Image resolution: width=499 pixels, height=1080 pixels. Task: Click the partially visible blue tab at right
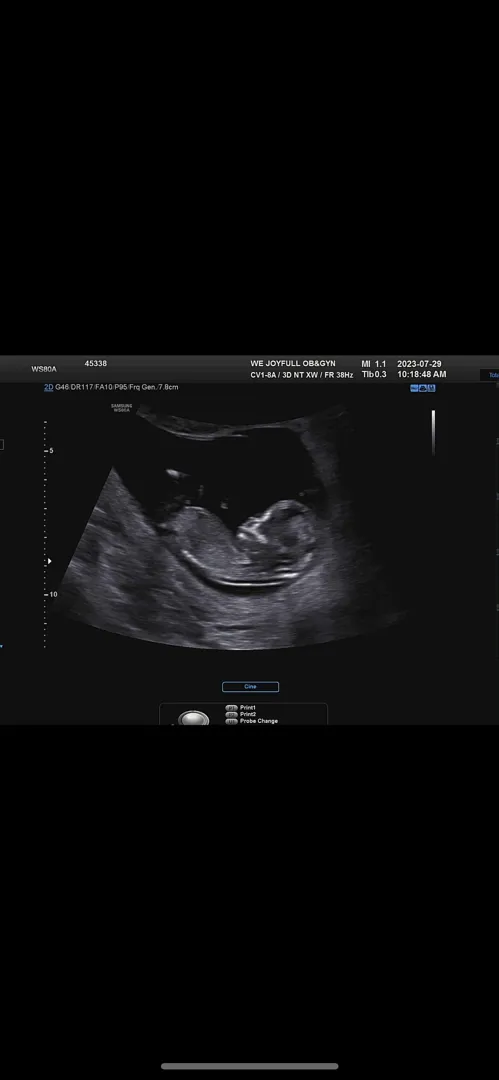coord(489,375)
